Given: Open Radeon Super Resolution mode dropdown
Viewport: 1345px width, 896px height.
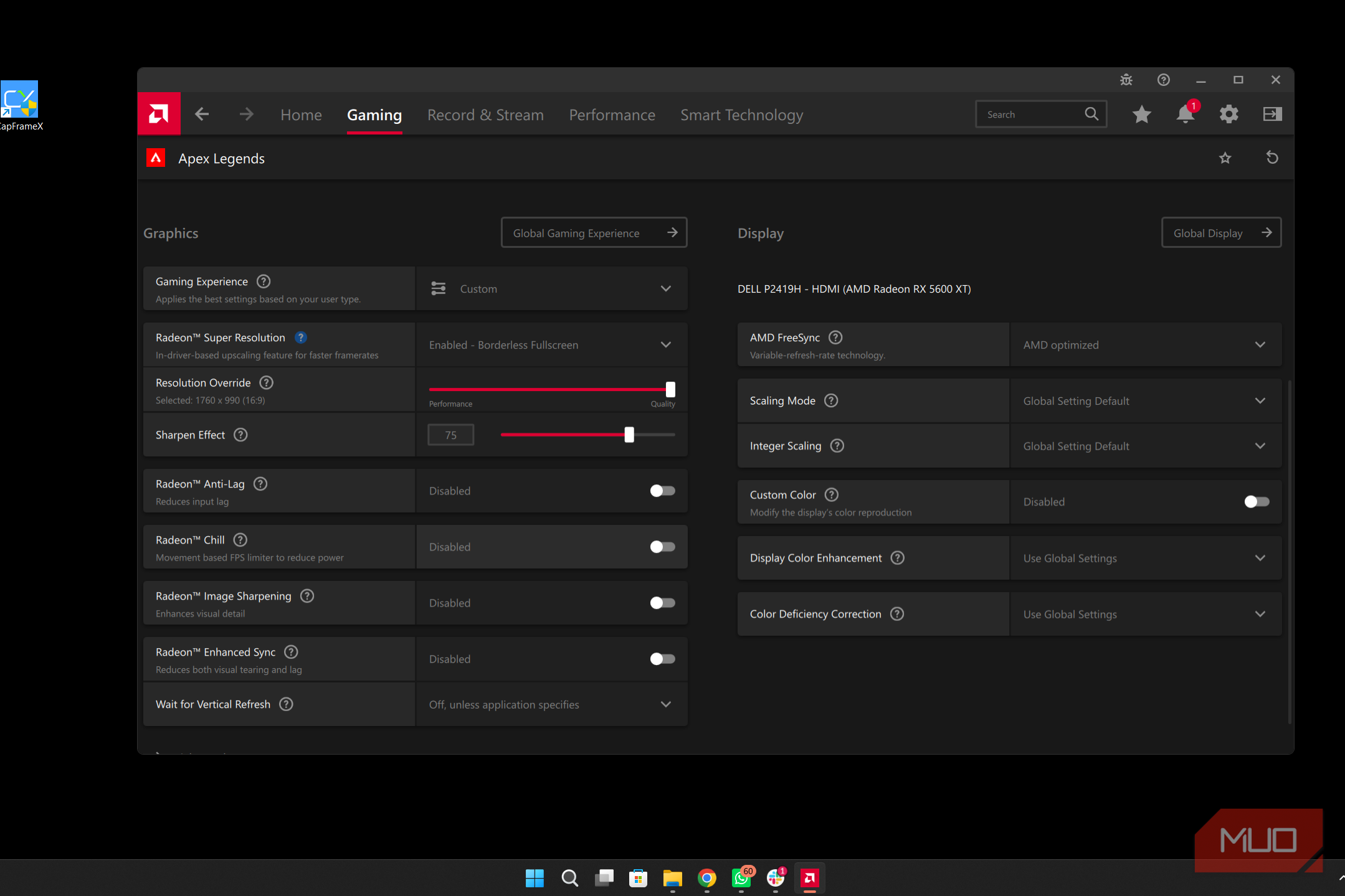Looking at the screenshot, I should tap(552, 344).
